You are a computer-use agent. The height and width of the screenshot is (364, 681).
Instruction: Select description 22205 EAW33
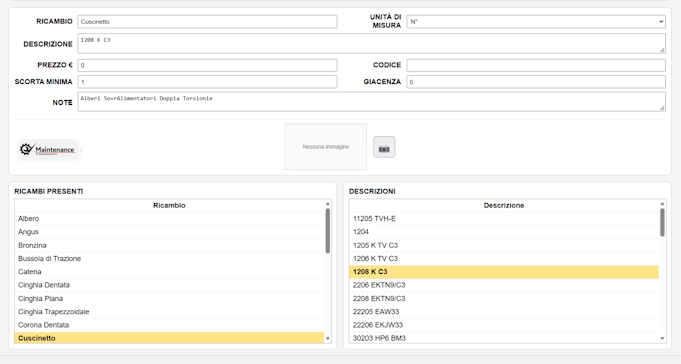[x=504, y=312]
